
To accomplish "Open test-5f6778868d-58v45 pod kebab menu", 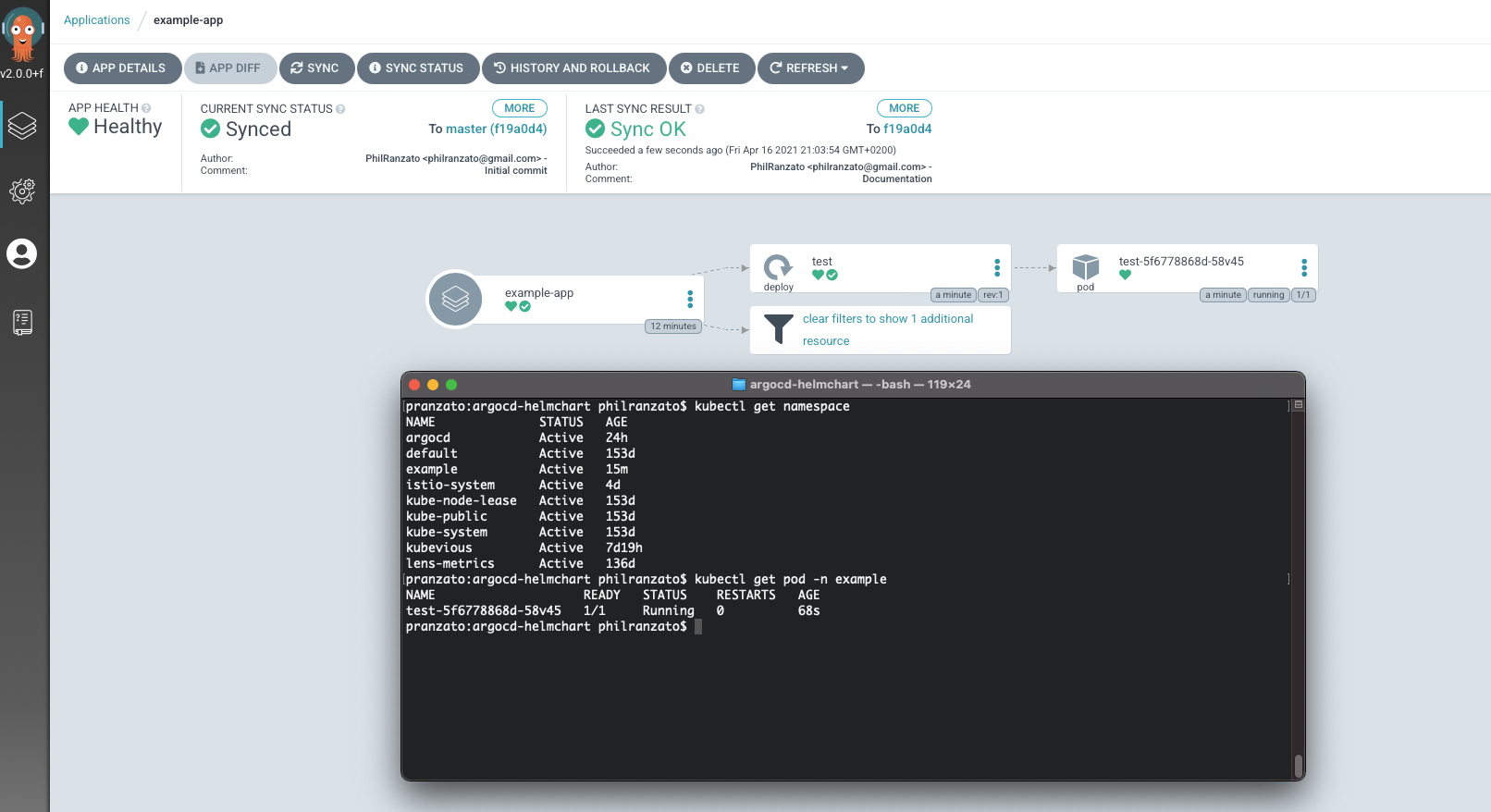I will pos(1304,267).
